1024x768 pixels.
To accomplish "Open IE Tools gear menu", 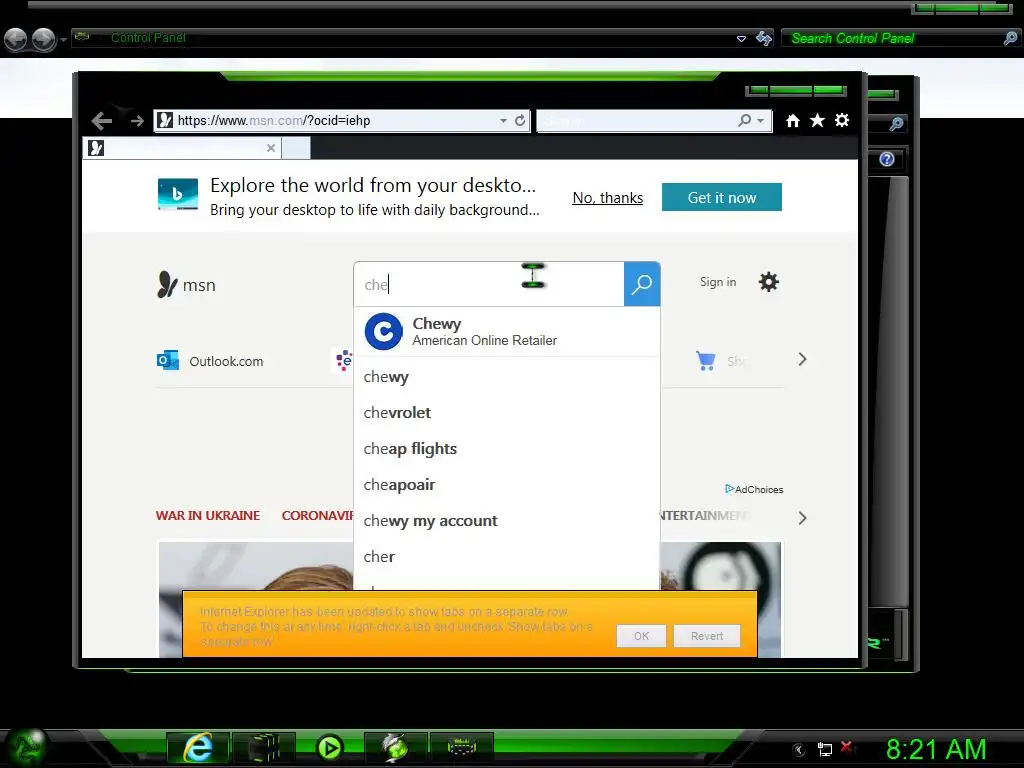I will pos(842,120).
